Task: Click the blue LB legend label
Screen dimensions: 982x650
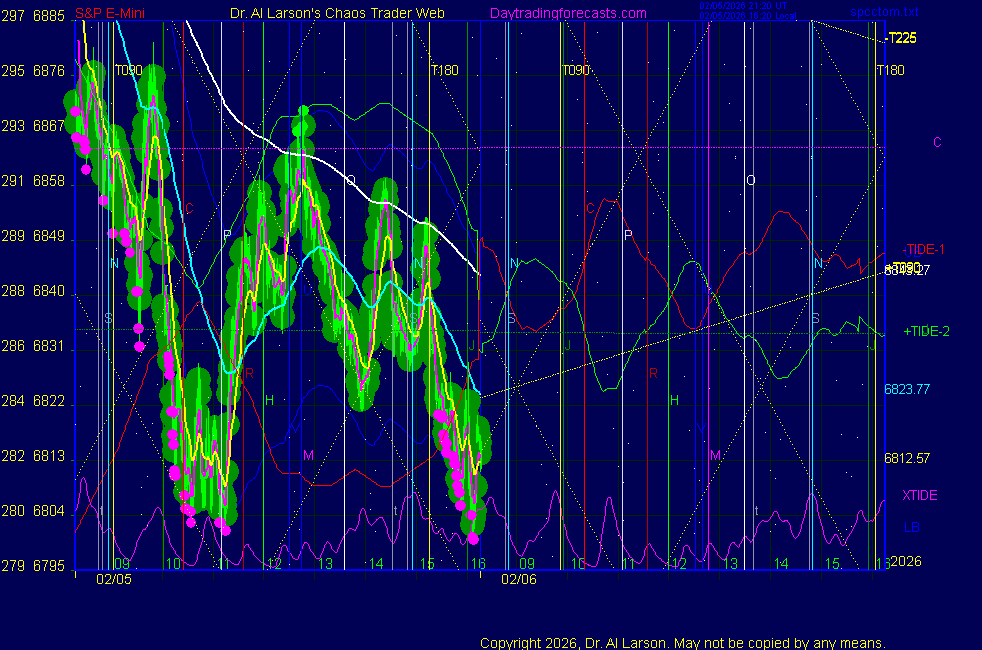Action: pyautogui.click(x=911, y=527)
